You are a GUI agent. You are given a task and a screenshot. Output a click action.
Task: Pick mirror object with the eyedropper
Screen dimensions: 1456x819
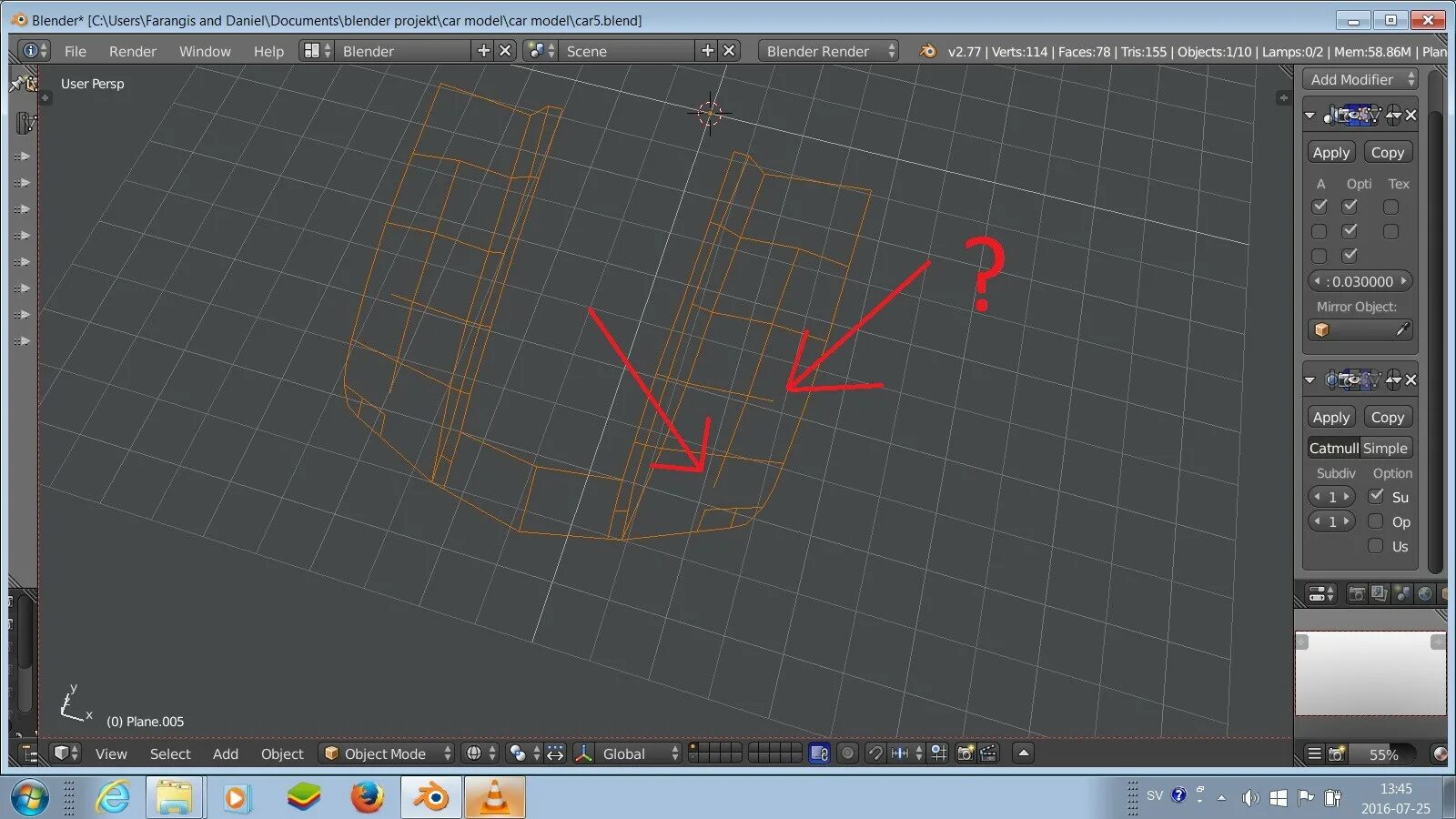point(1402,329)
